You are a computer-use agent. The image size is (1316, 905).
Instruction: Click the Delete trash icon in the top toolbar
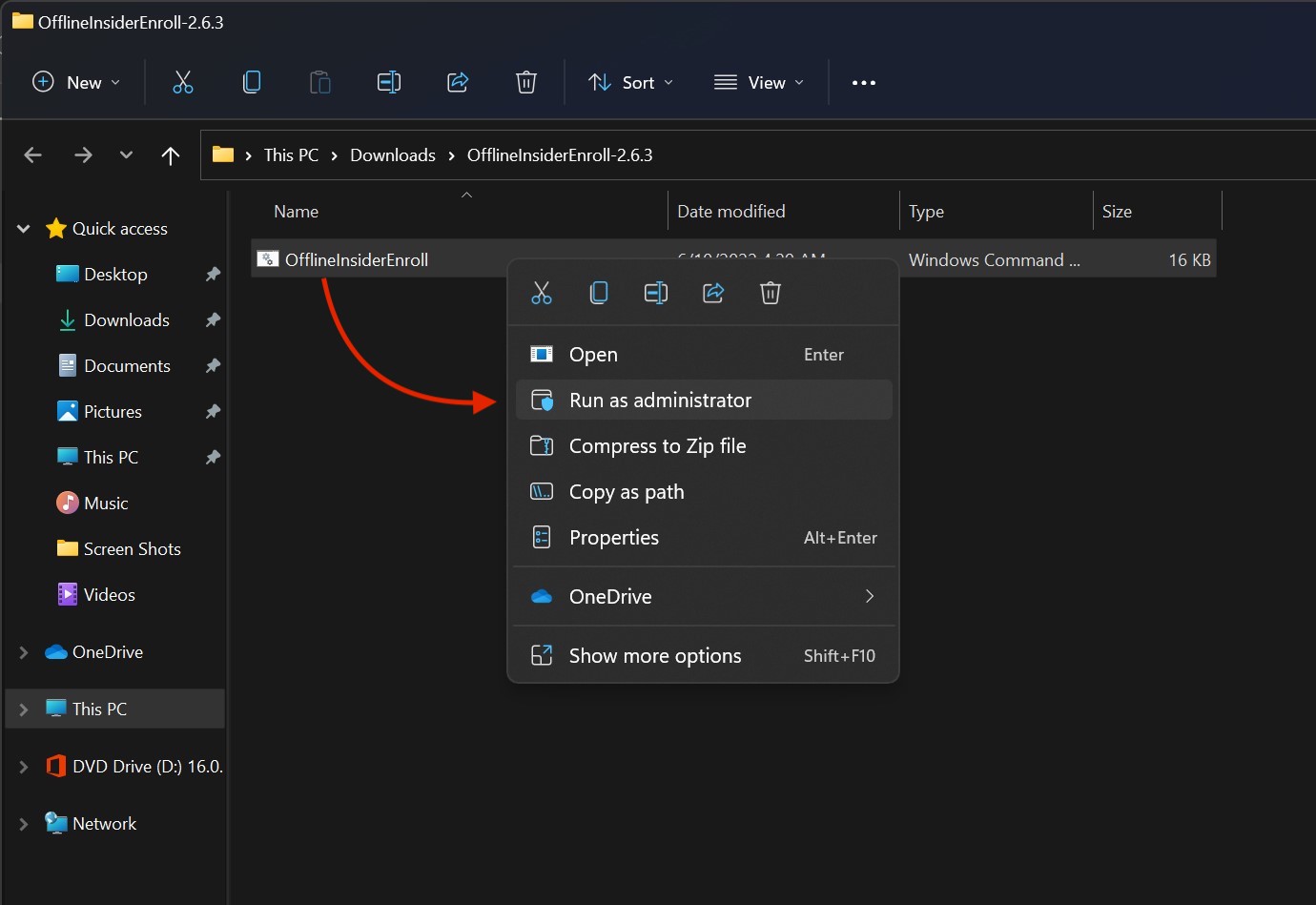526,82
